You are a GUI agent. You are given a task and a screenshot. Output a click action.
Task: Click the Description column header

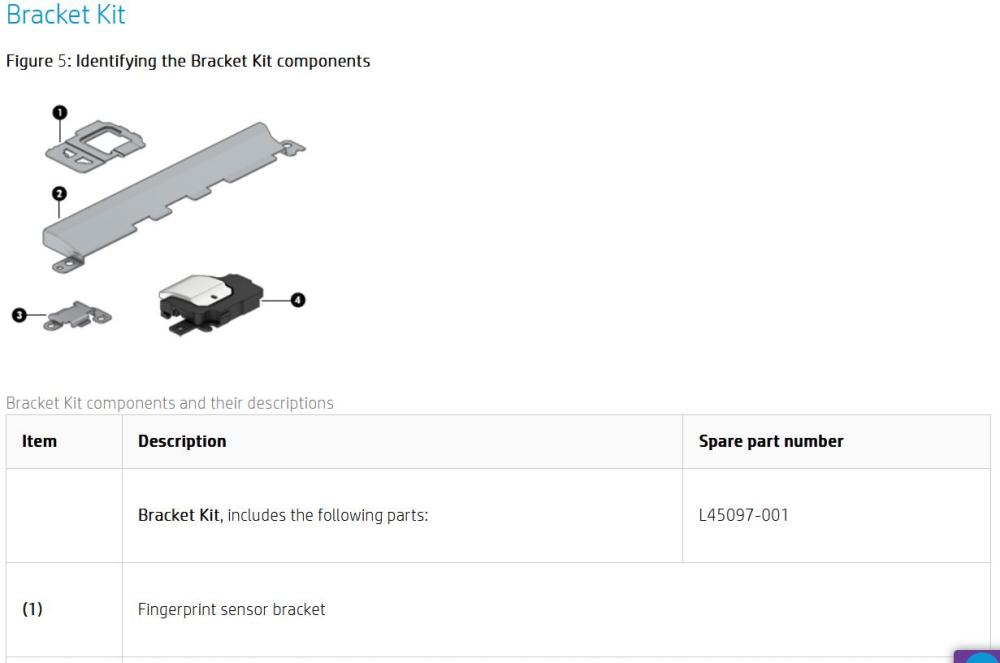pos(182,441)
